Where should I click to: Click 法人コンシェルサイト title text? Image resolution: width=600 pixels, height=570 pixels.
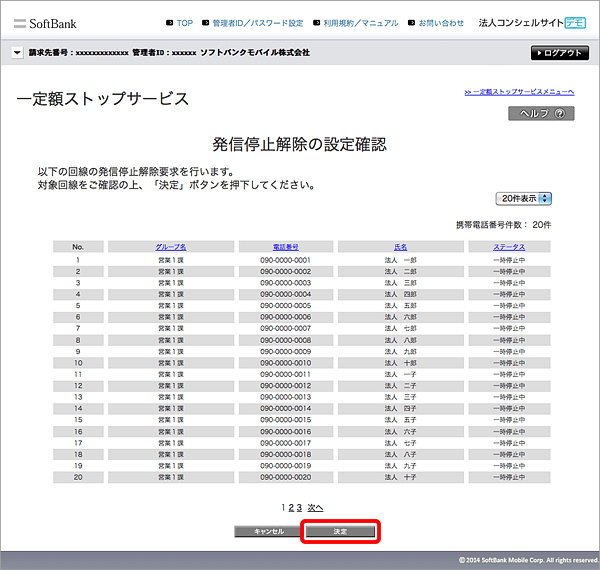(x=521, y=23)
